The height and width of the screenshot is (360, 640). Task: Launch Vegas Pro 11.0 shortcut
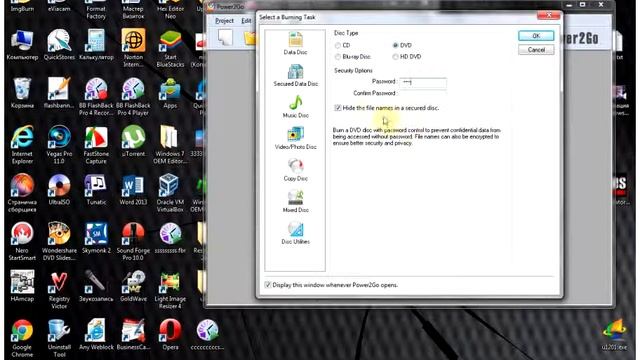tap(59, 144)
